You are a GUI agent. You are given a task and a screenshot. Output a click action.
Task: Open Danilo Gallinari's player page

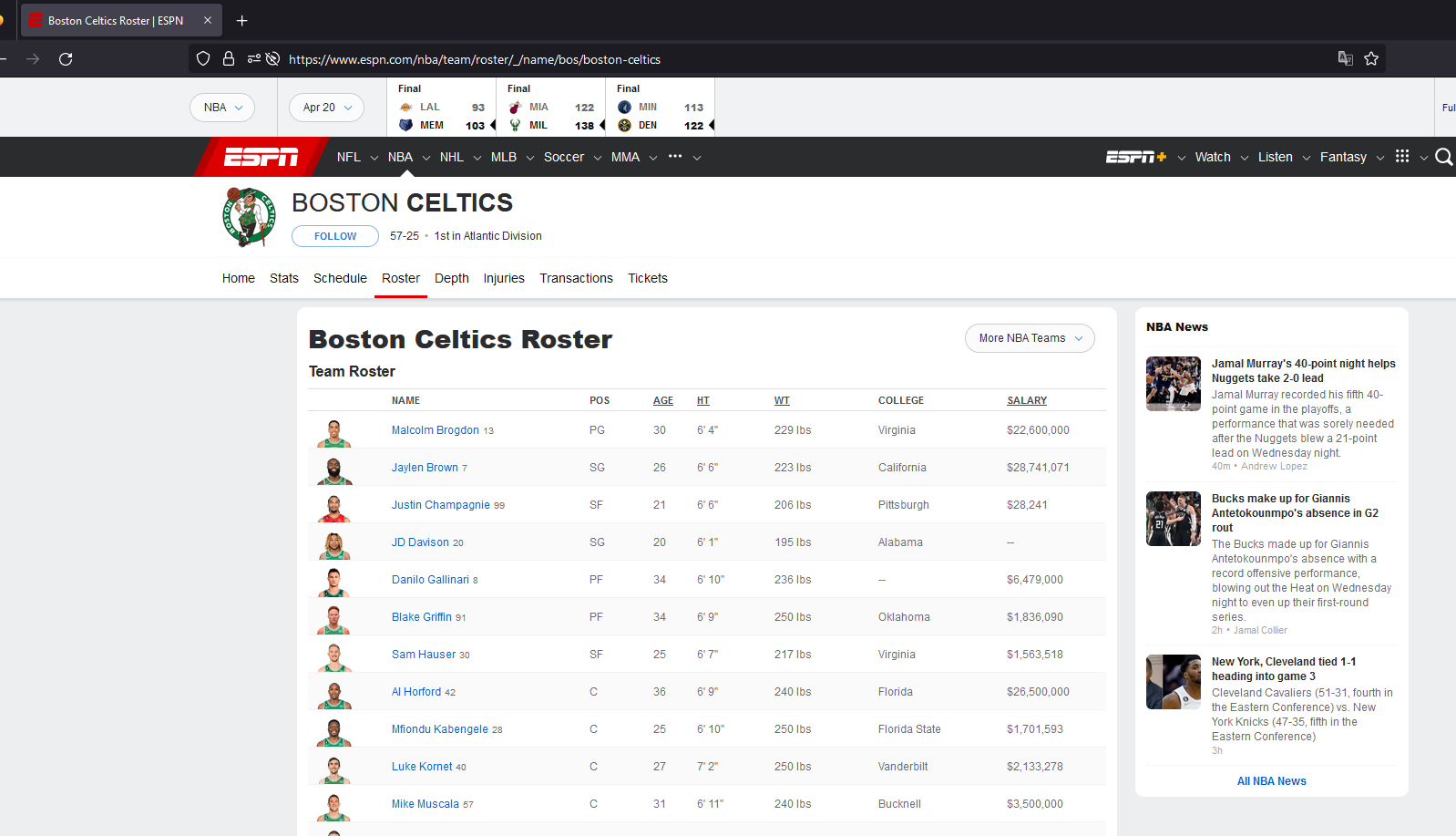pyautogui.click(x=430, y=580)
